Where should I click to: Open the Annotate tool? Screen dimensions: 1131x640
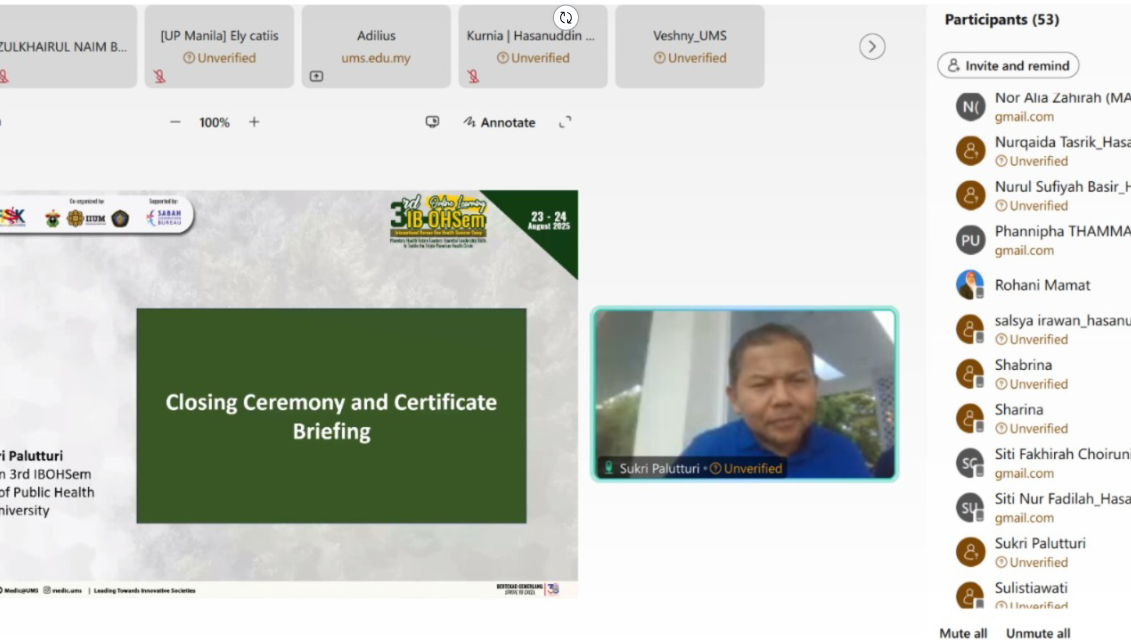(499, 122)
